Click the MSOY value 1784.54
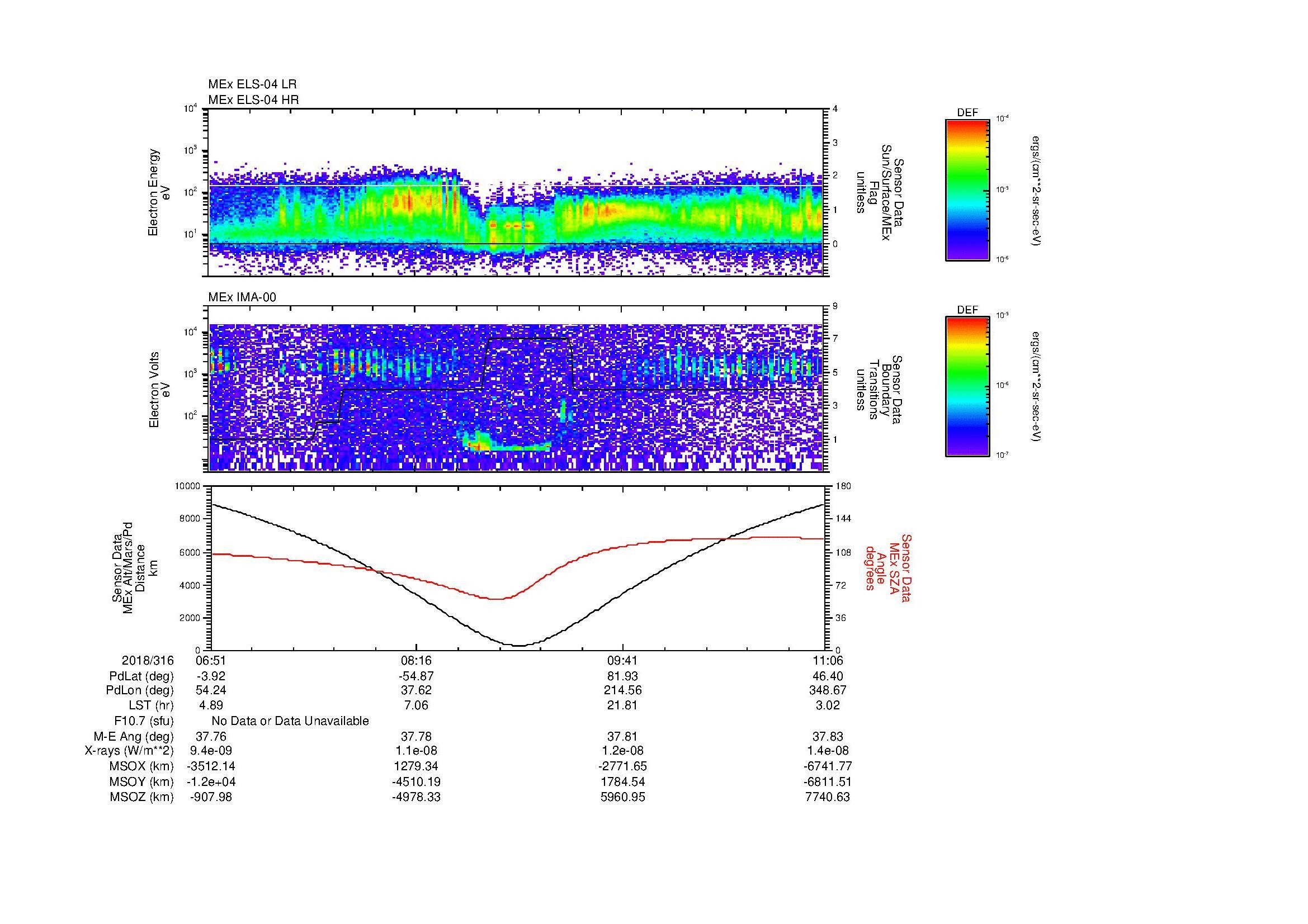Viewport: 1308px width, 924px height. click(x=622, y=782)
